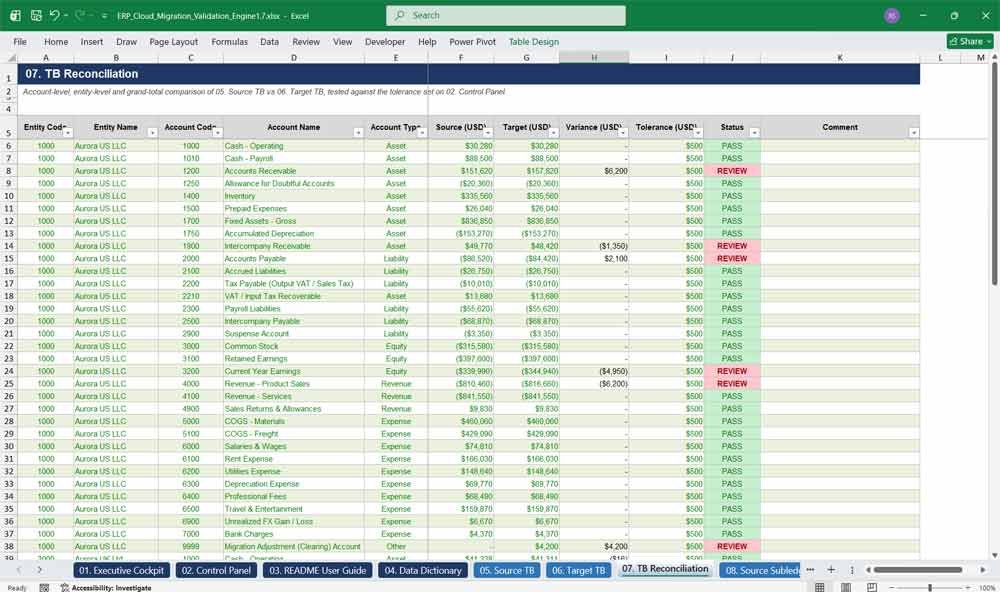The width and height of the screenshot is (1000, 592).
Task: Click the Redo icon in quick access toolbar
Action: click(x=80, y=15)
